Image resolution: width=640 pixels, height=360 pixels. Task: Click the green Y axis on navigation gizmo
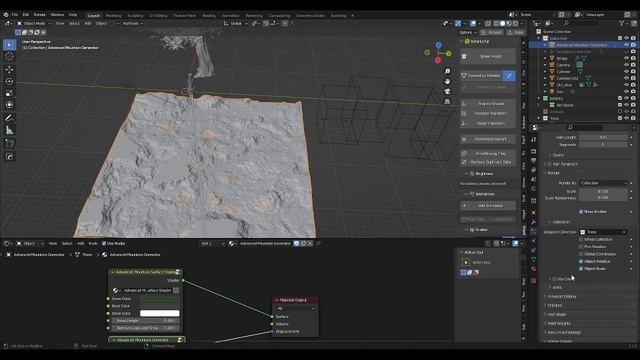click(449, 53)
